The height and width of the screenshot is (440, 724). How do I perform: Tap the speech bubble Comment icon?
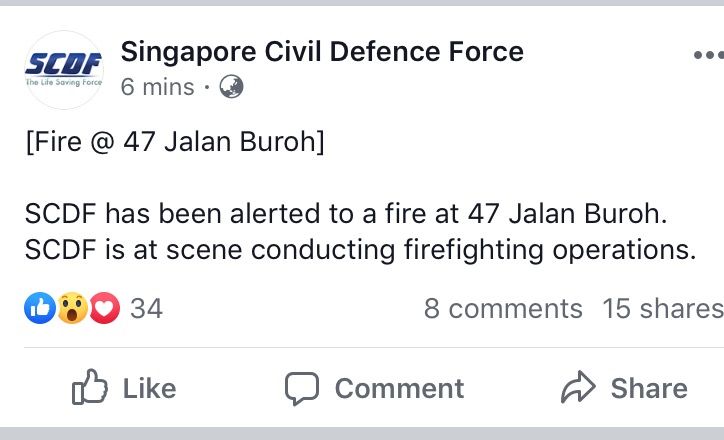301,388
